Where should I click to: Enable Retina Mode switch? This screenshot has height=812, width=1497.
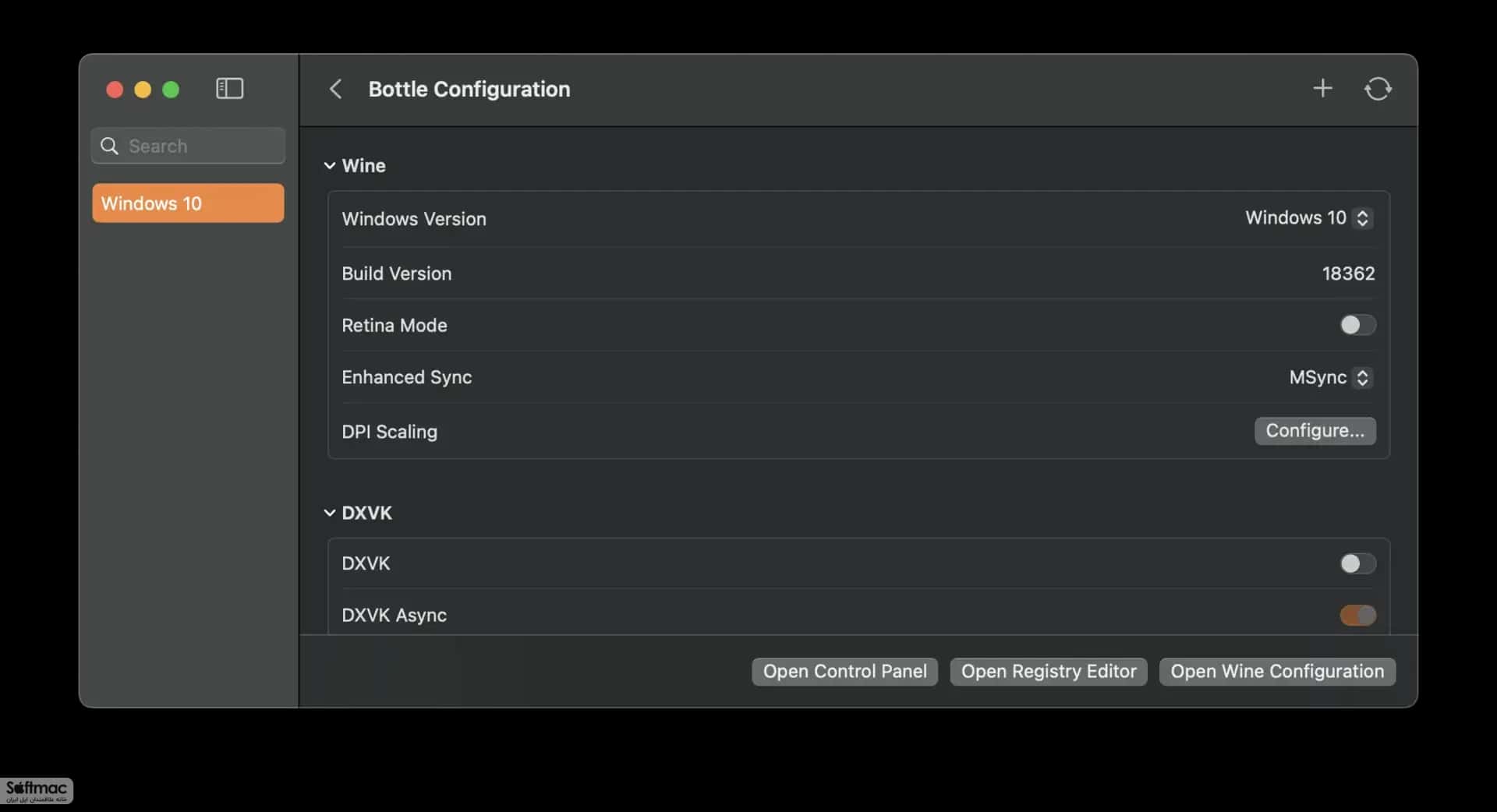tap(1357, 325)
